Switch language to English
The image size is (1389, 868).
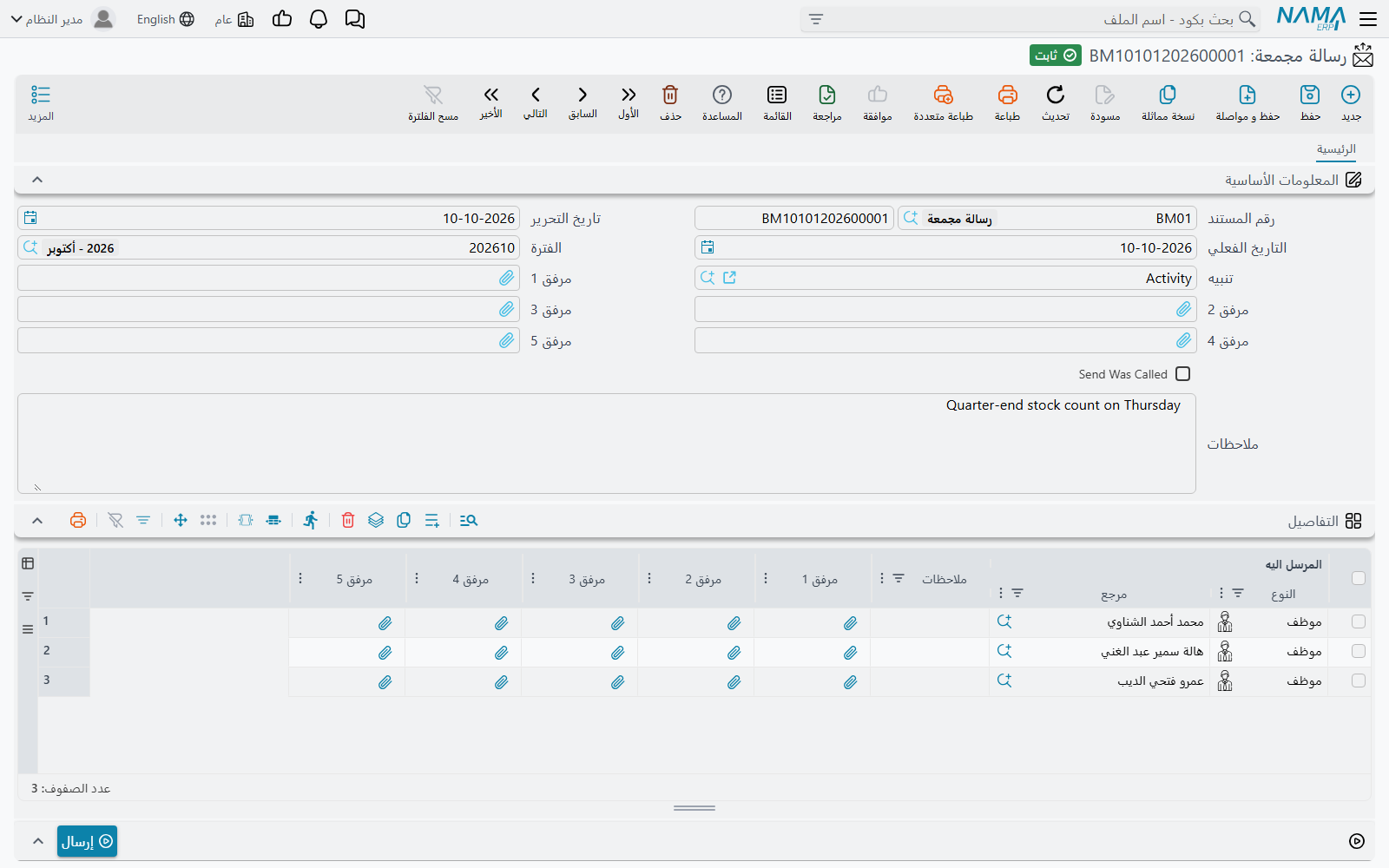165,19
